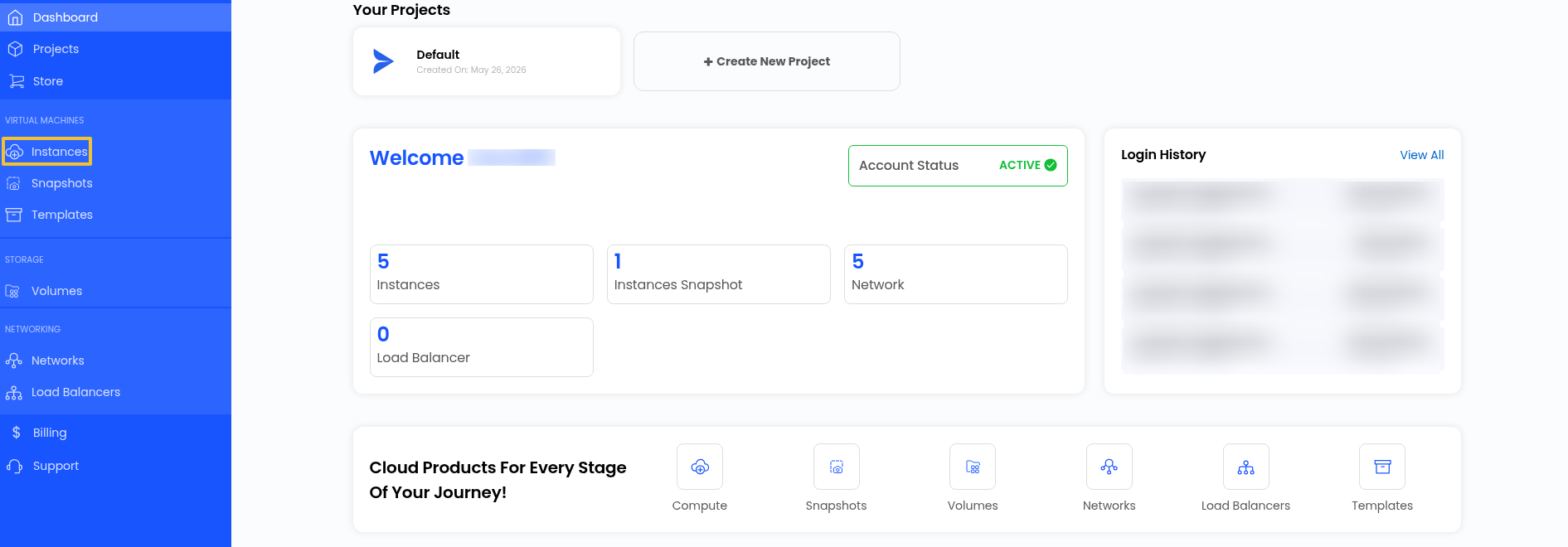
Task: Click the Billing dollar icon
Action: pyautogui.click(x=16, y=433)
